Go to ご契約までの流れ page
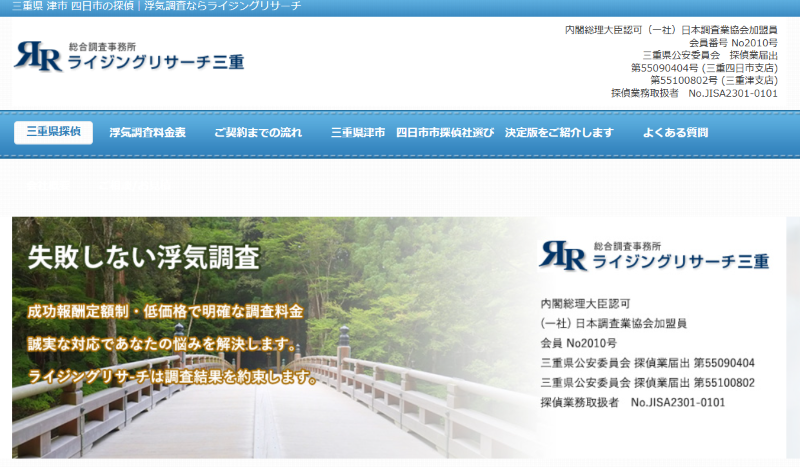The image size is (800, 467). (257, 132)
